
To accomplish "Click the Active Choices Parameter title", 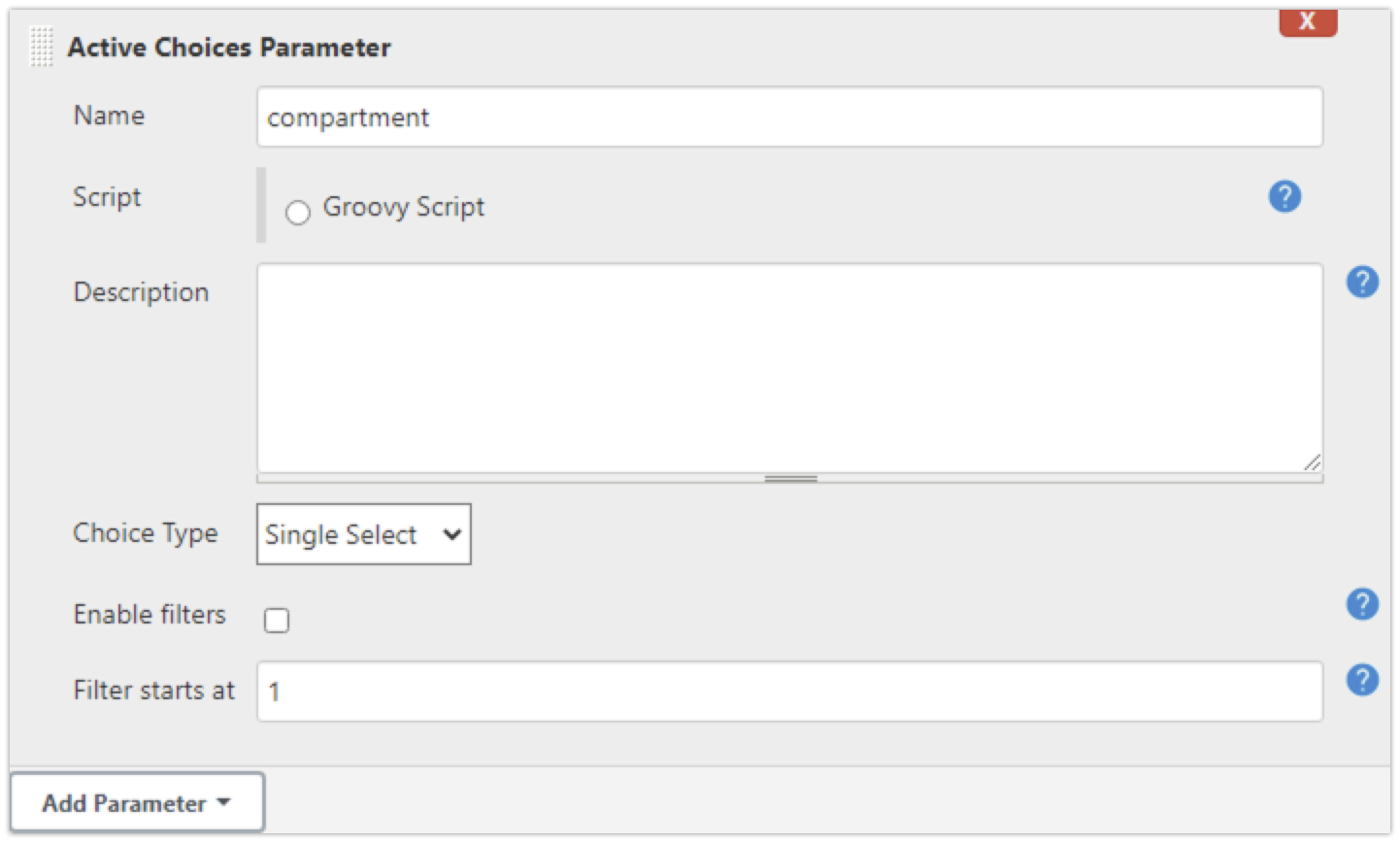I will (x=229, y=47).
